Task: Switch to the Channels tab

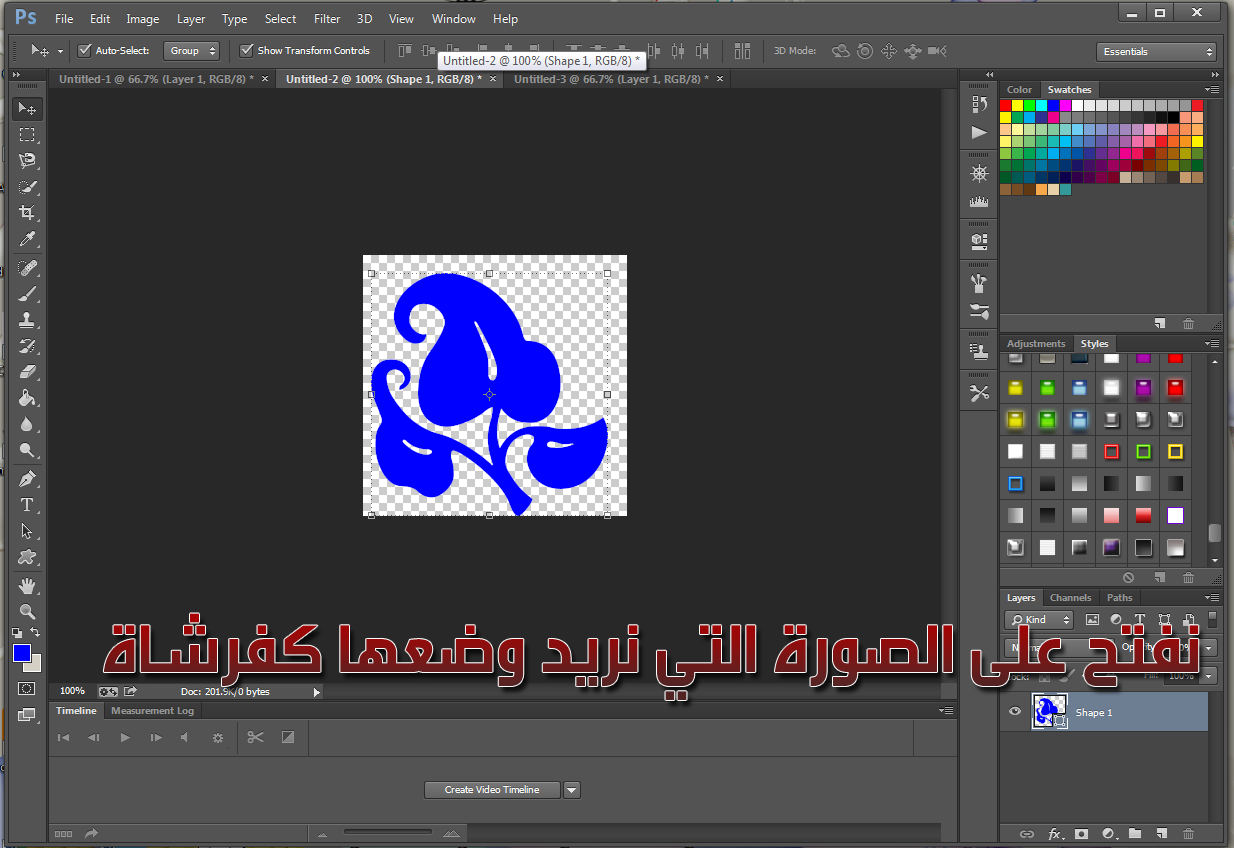Action: (x=1070, y=598)
